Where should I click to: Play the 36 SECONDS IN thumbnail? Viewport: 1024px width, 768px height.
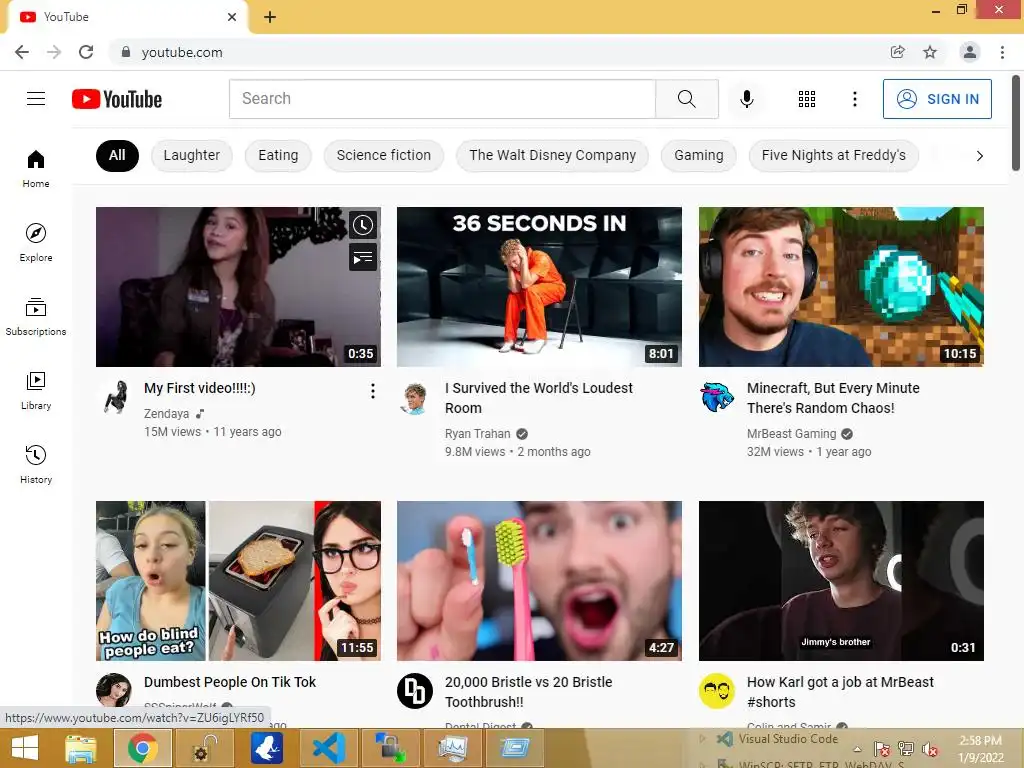(x=539, y=287)
